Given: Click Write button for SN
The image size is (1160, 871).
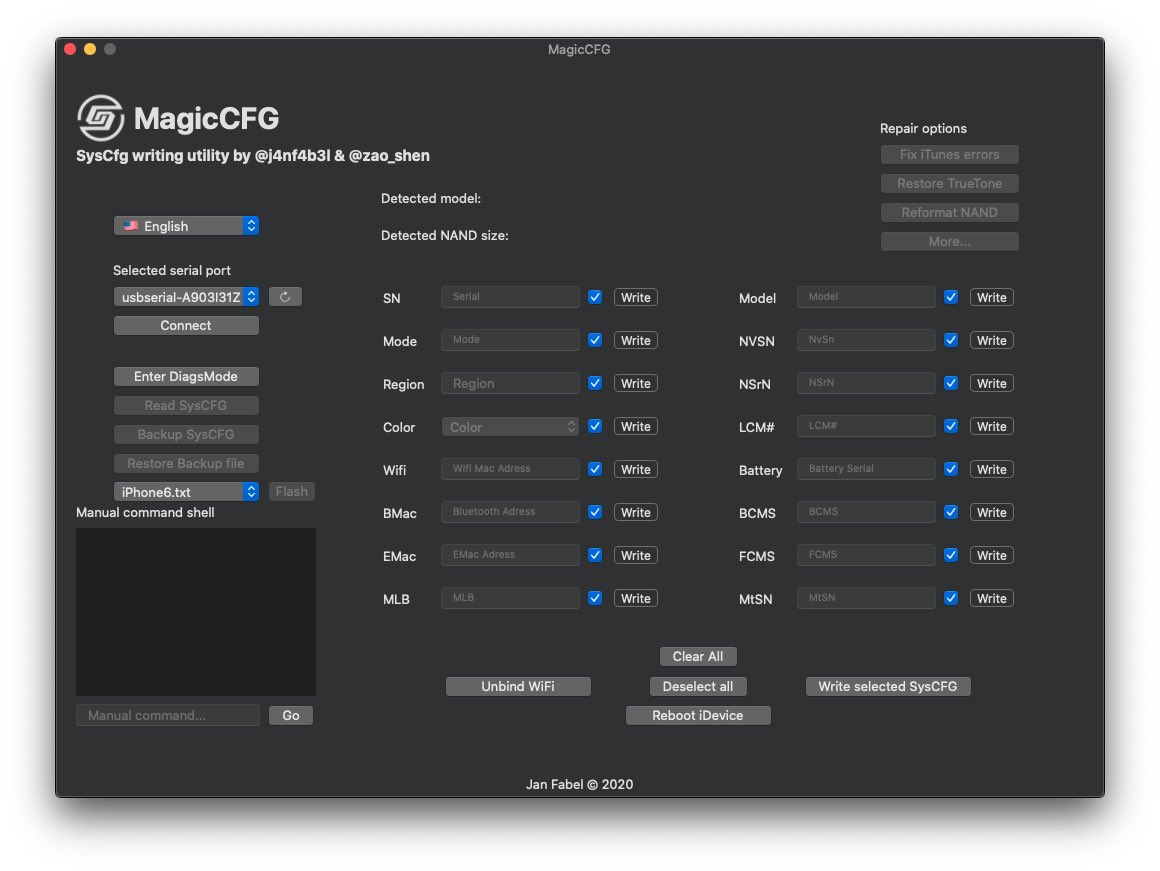Looking at the screenshot, I should [x=635, y=297].
